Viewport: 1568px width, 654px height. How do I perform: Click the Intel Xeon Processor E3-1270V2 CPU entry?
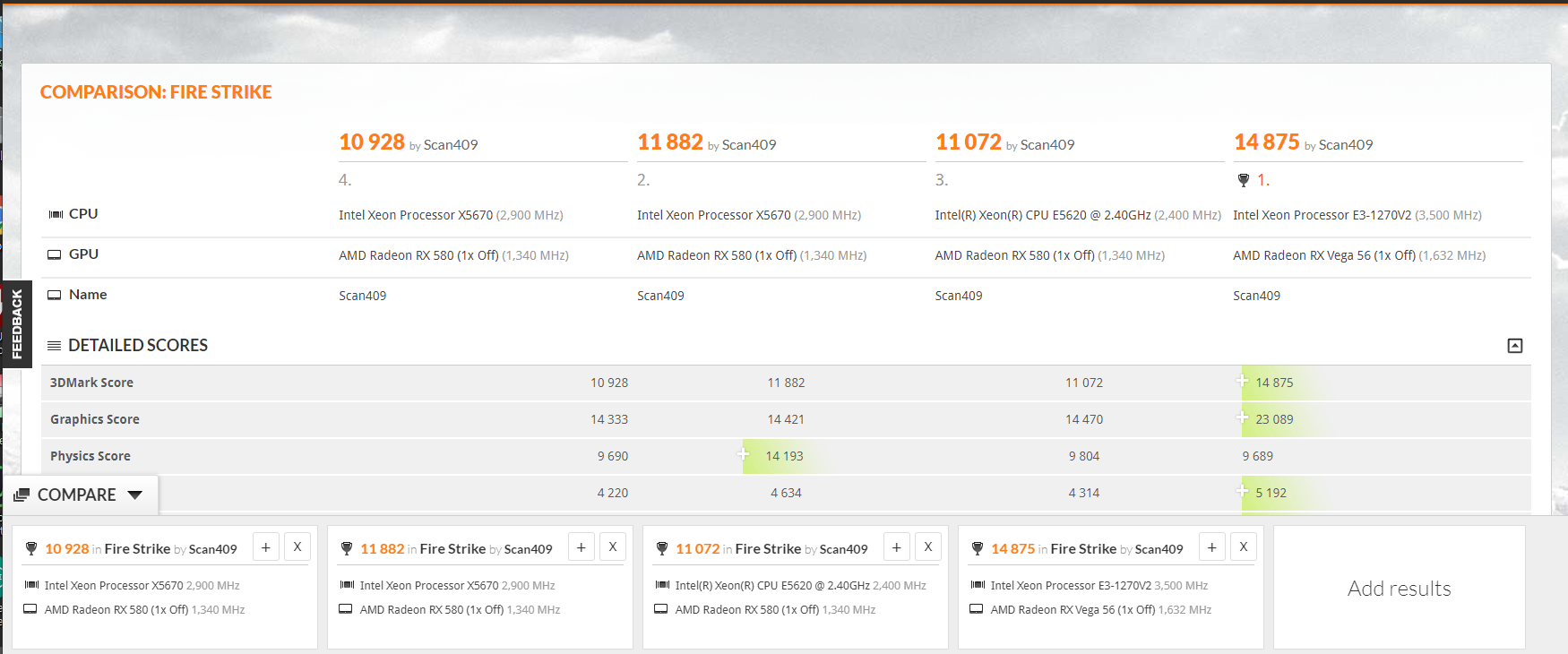(x=1357, y=215)
